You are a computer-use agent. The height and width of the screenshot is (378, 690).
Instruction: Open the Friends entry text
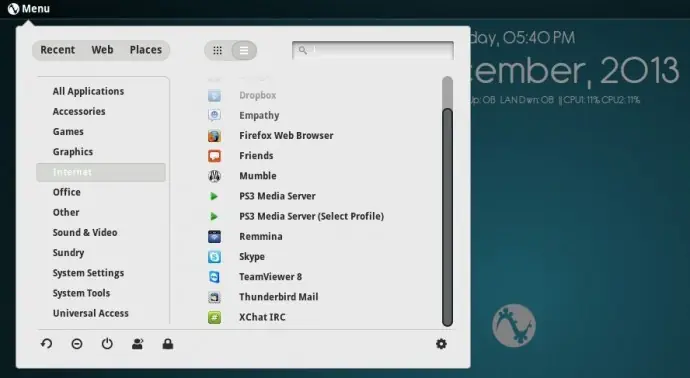[256, 156]
